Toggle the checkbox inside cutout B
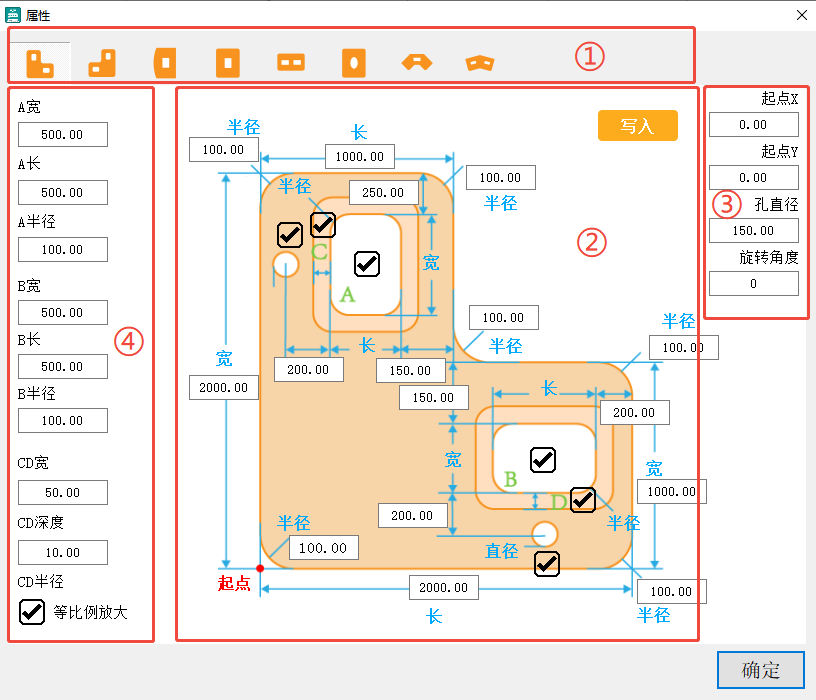Viewport: 816px width, 700px height. (543, 459)
